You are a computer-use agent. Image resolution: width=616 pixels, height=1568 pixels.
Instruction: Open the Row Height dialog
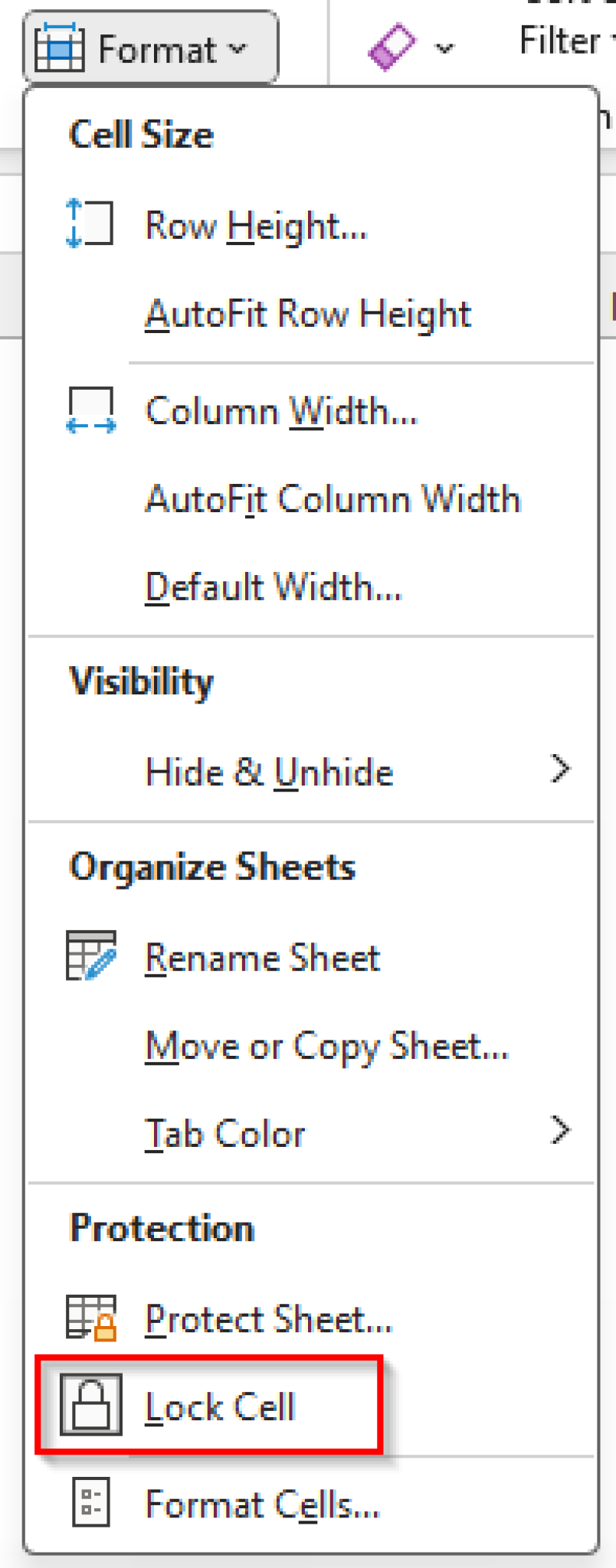[x=256, y=225]
